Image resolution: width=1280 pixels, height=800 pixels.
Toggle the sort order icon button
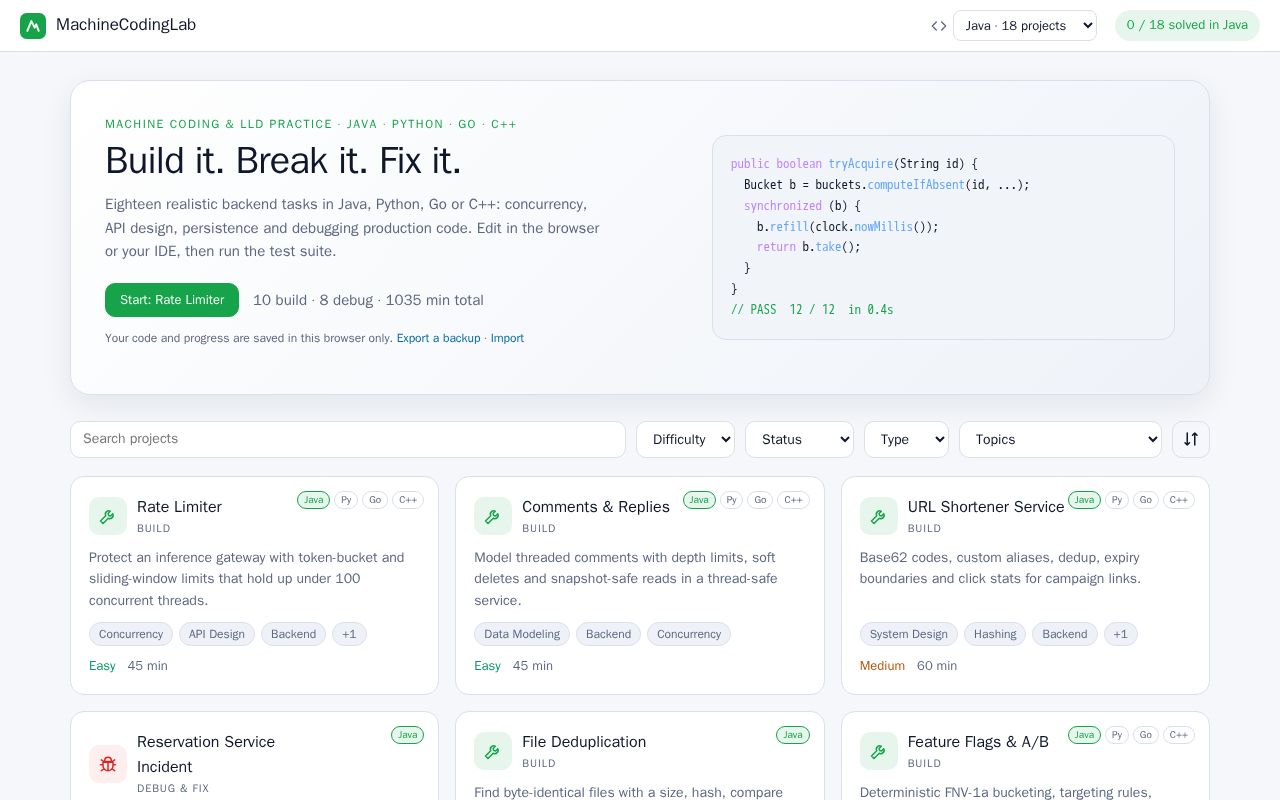[x=1191, y=439]
